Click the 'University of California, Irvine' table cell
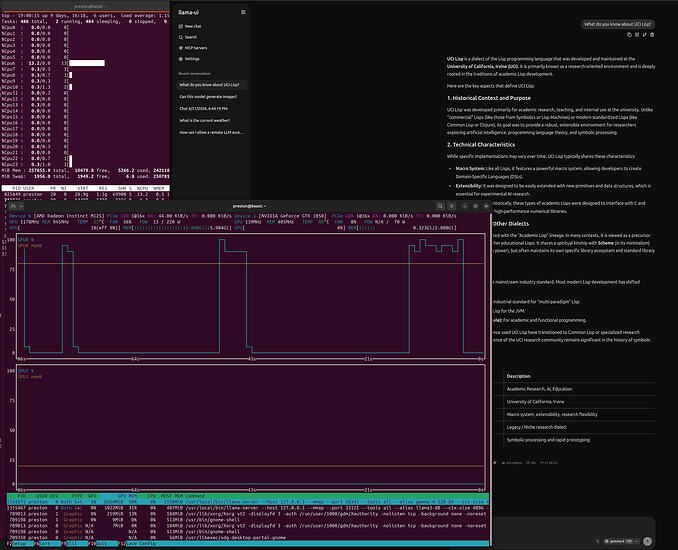 click(x=535, y=402)
